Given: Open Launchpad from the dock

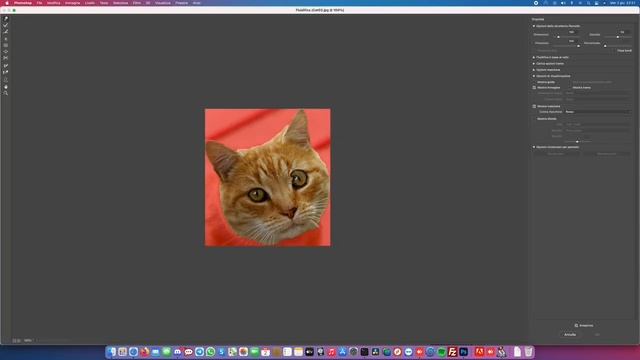Looking at the screenshot, I should click(122, 352).
